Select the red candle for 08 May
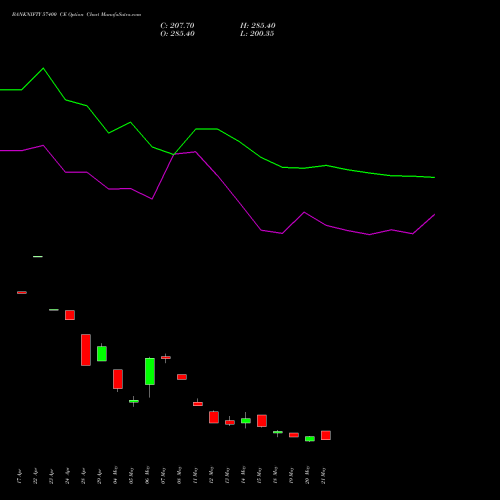Screen dimensions: 500x500 [182, 377]
